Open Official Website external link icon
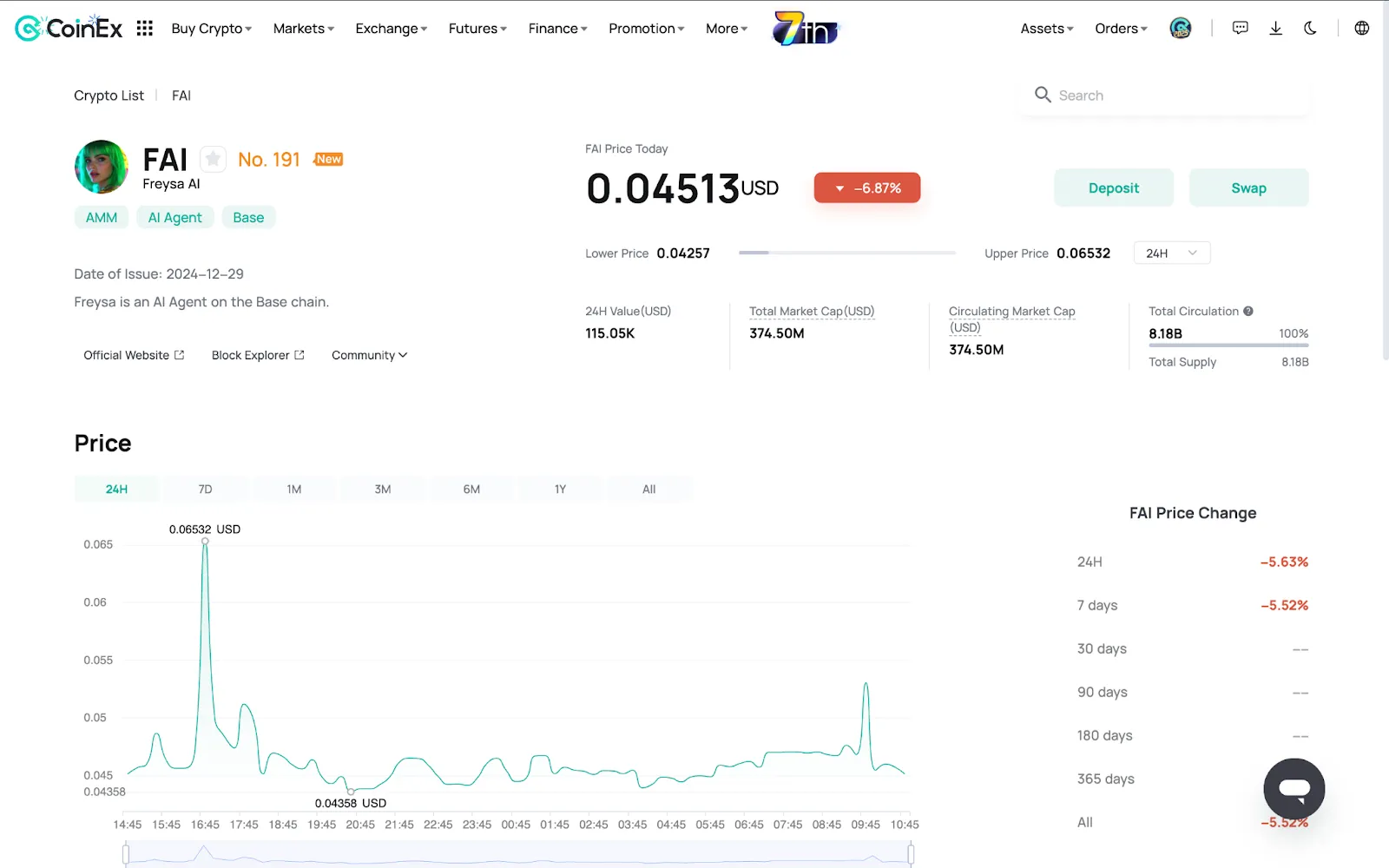1389x868 pixels. click(180, 355)
